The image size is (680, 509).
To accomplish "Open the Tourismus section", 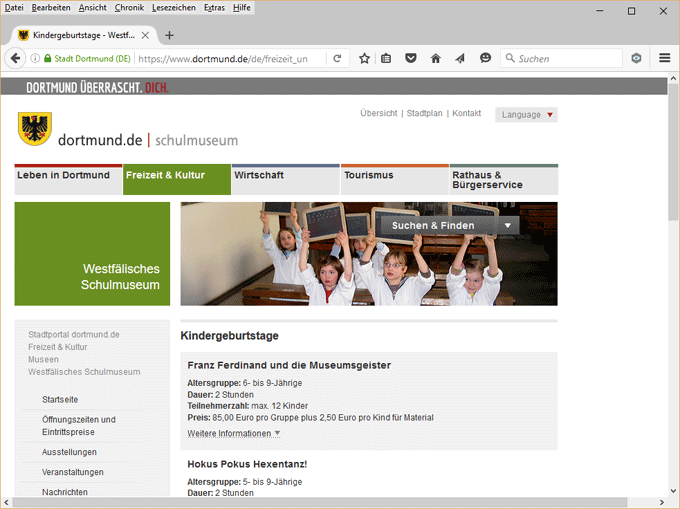I will (x=395, y=179).
